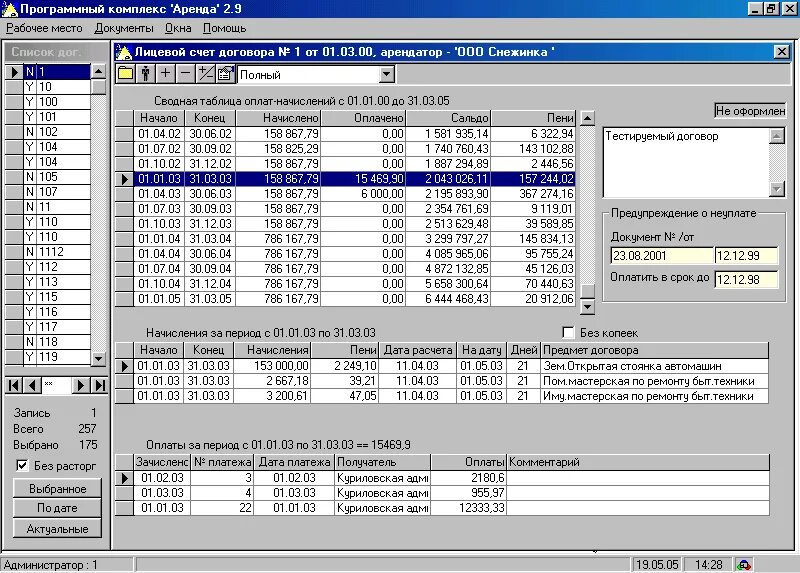Click the application icon in title bar

(9, 9)
